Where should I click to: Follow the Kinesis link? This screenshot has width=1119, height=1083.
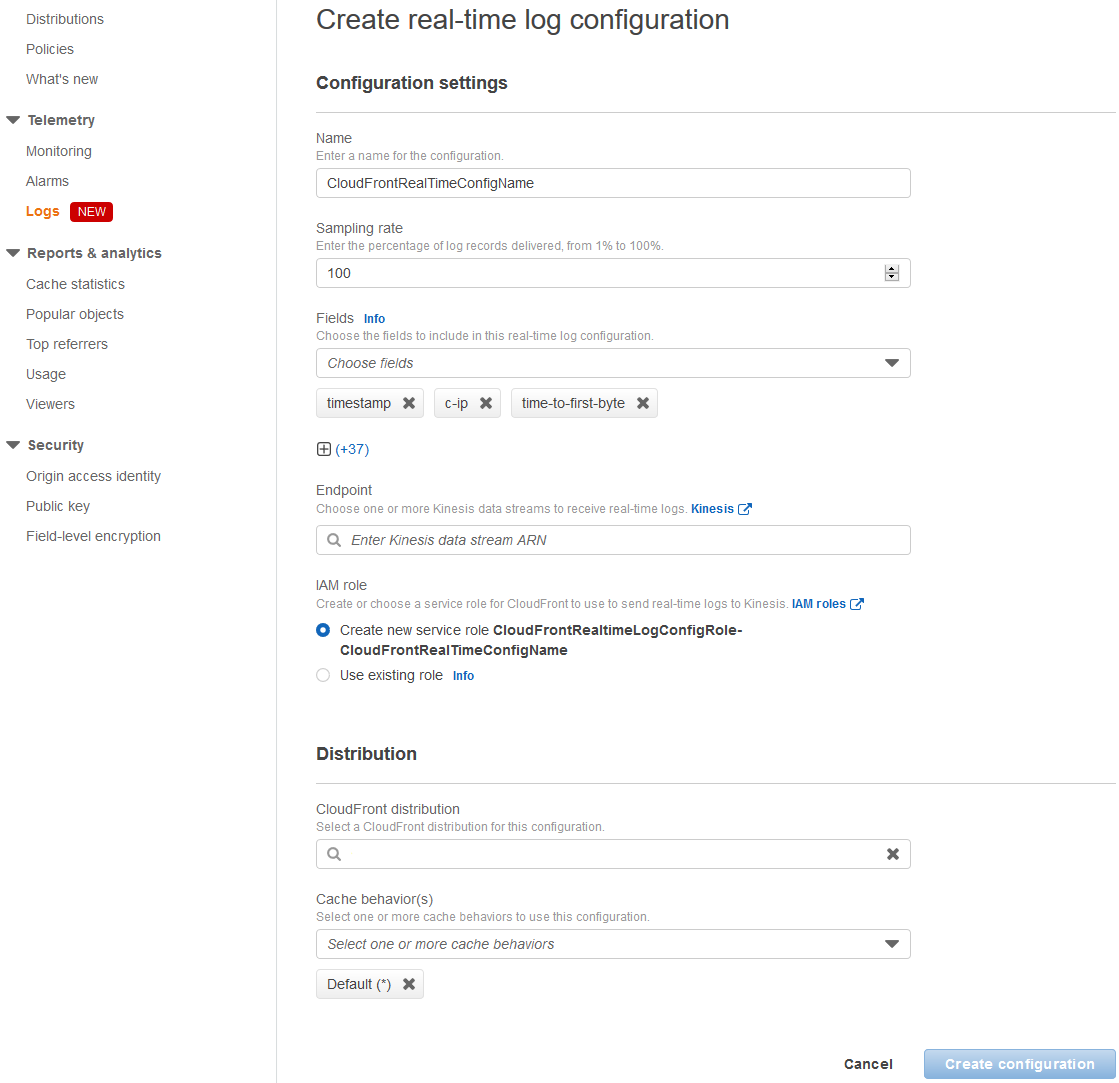[x=712, y=509]
